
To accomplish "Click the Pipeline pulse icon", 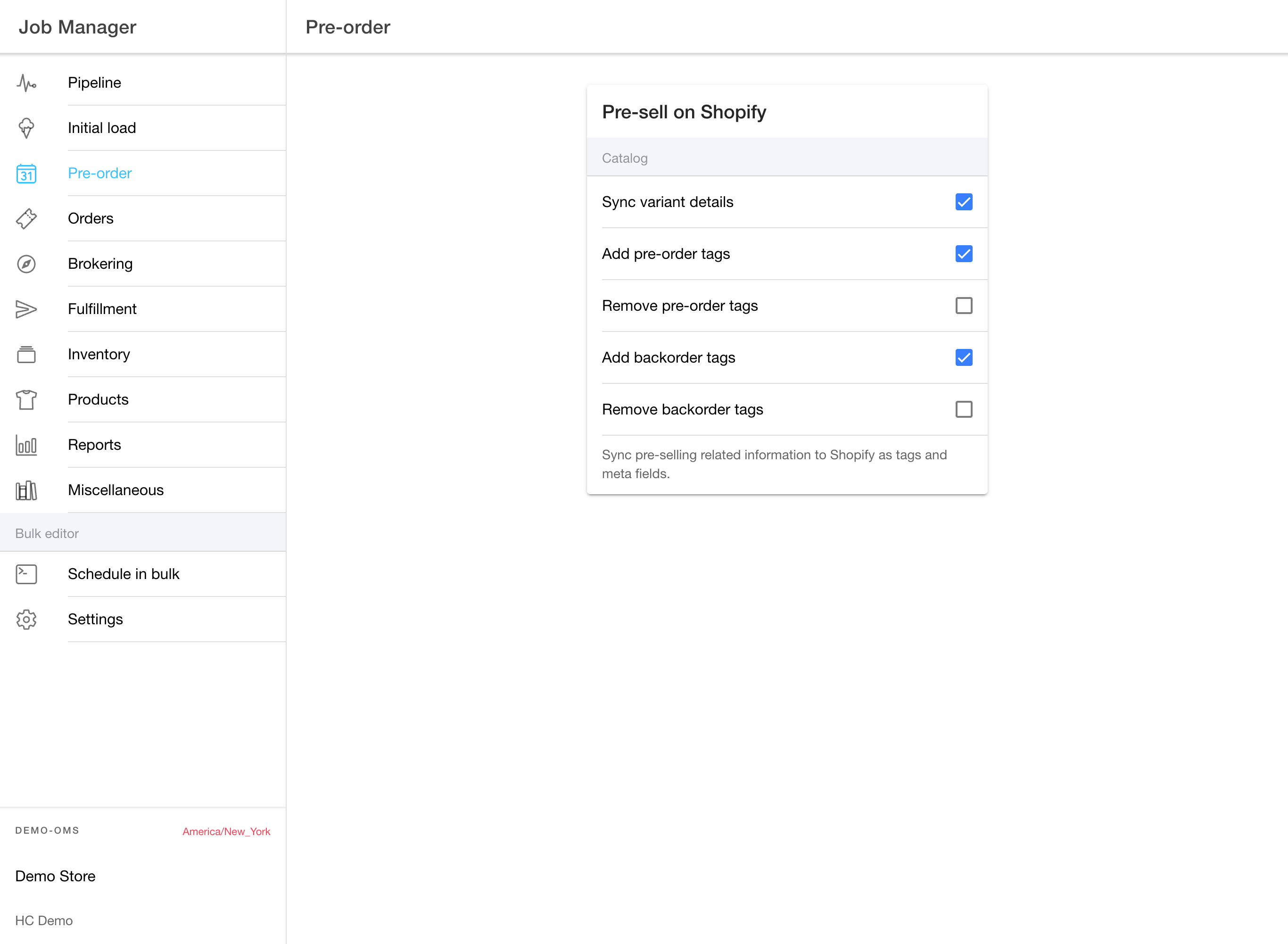I will click(26, 83).
